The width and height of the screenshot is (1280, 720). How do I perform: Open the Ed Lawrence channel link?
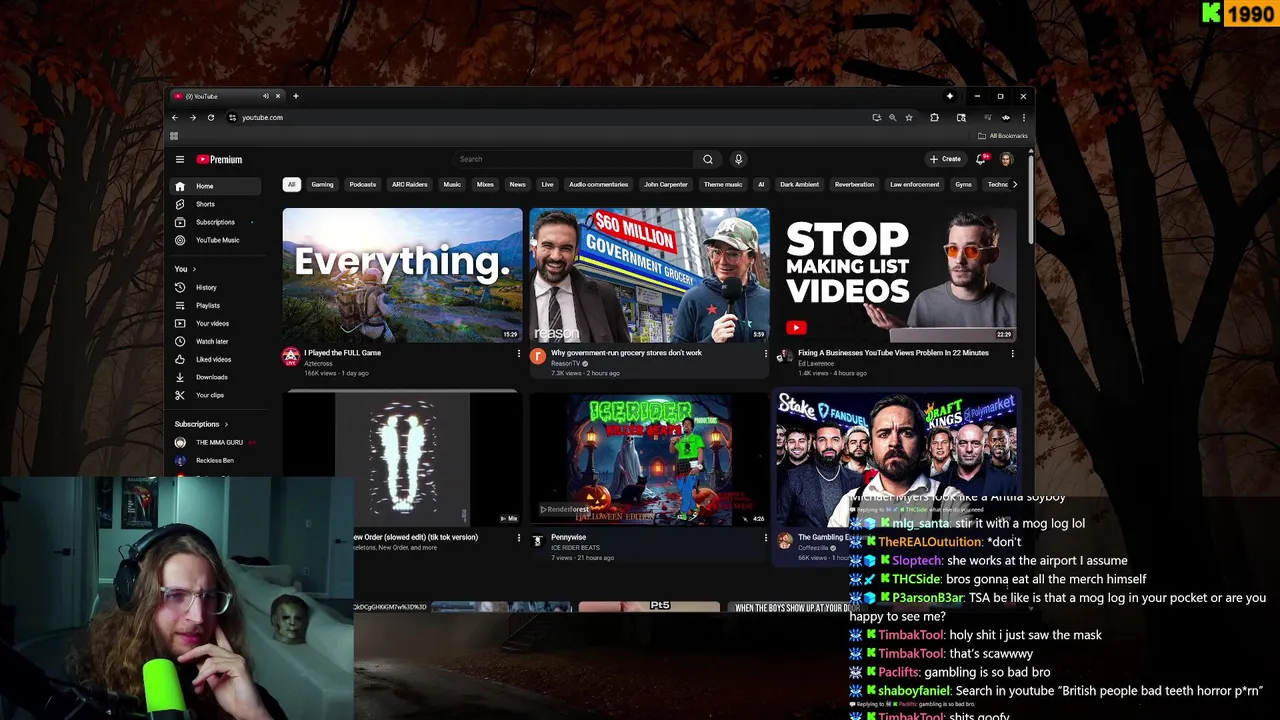(816, 363)
